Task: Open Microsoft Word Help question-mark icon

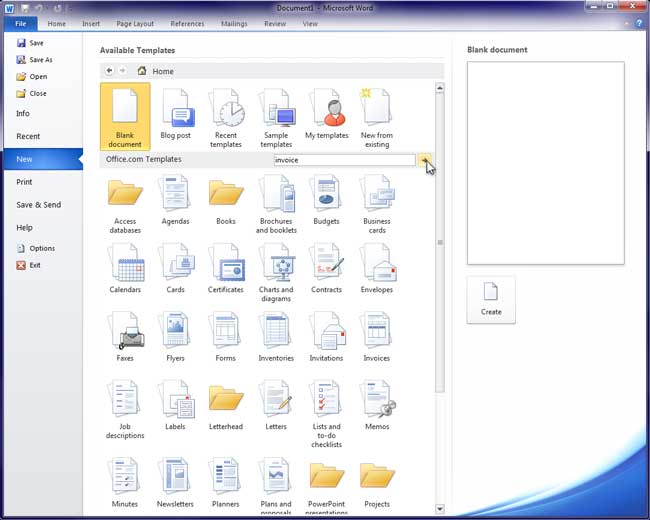Action: coord(639,24)
